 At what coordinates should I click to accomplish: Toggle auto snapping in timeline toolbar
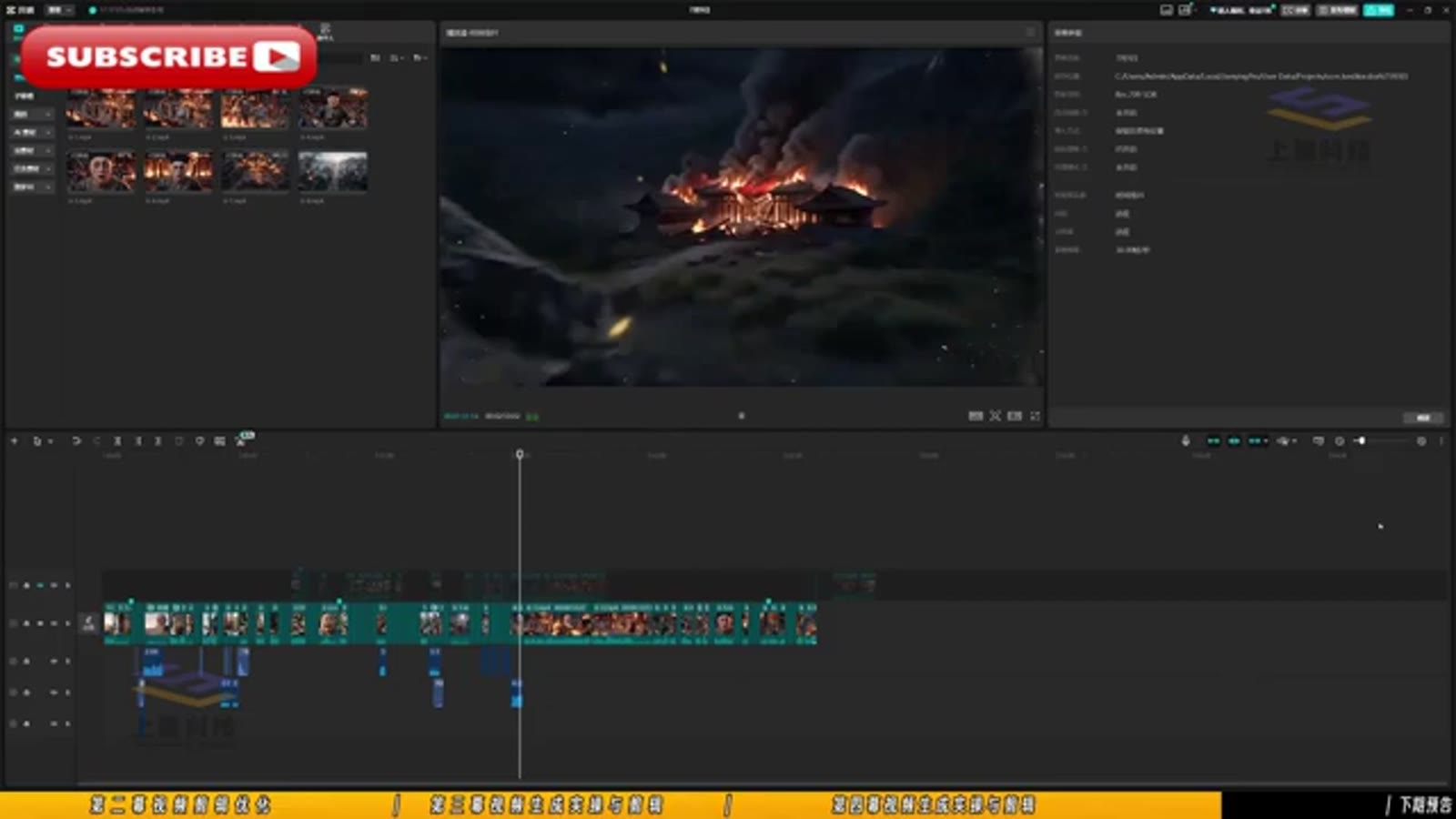(x=1234, y=440)
